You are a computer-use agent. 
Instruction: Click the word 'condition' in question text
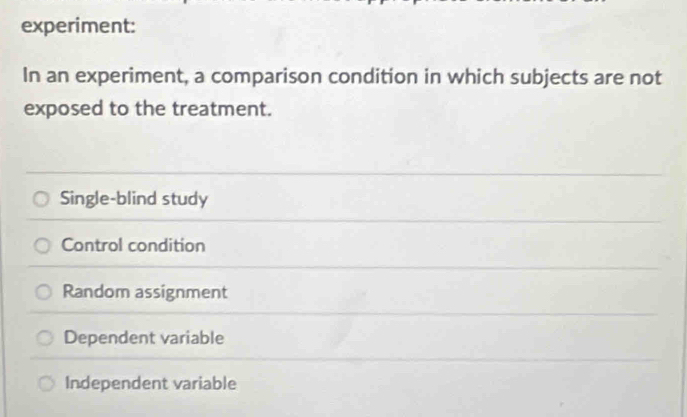coord(373,77)
